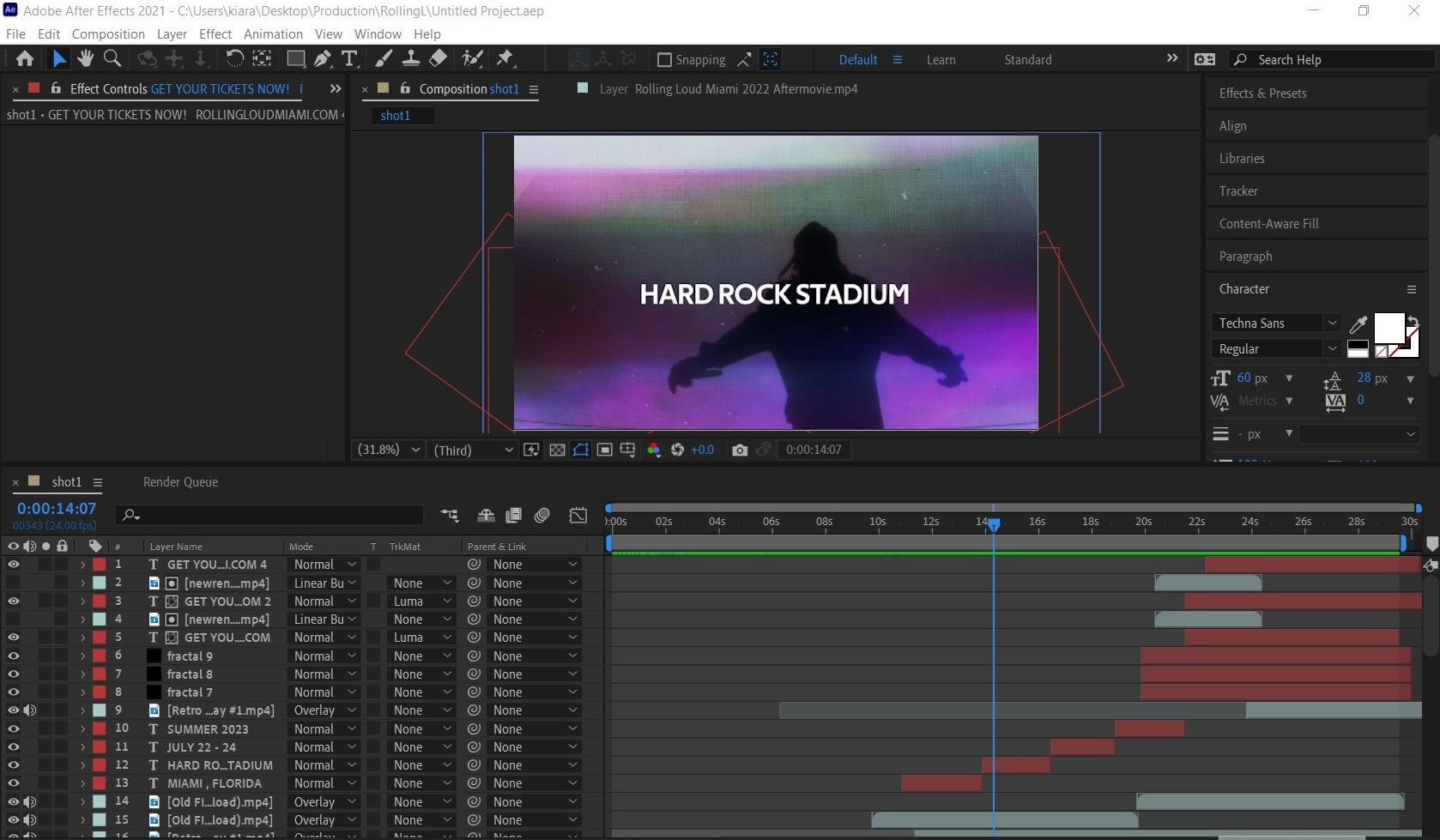This screenshot has width=1440, height=840.
Task: Show layer 2 newren mp4 video
Action: tap(13, 583)
